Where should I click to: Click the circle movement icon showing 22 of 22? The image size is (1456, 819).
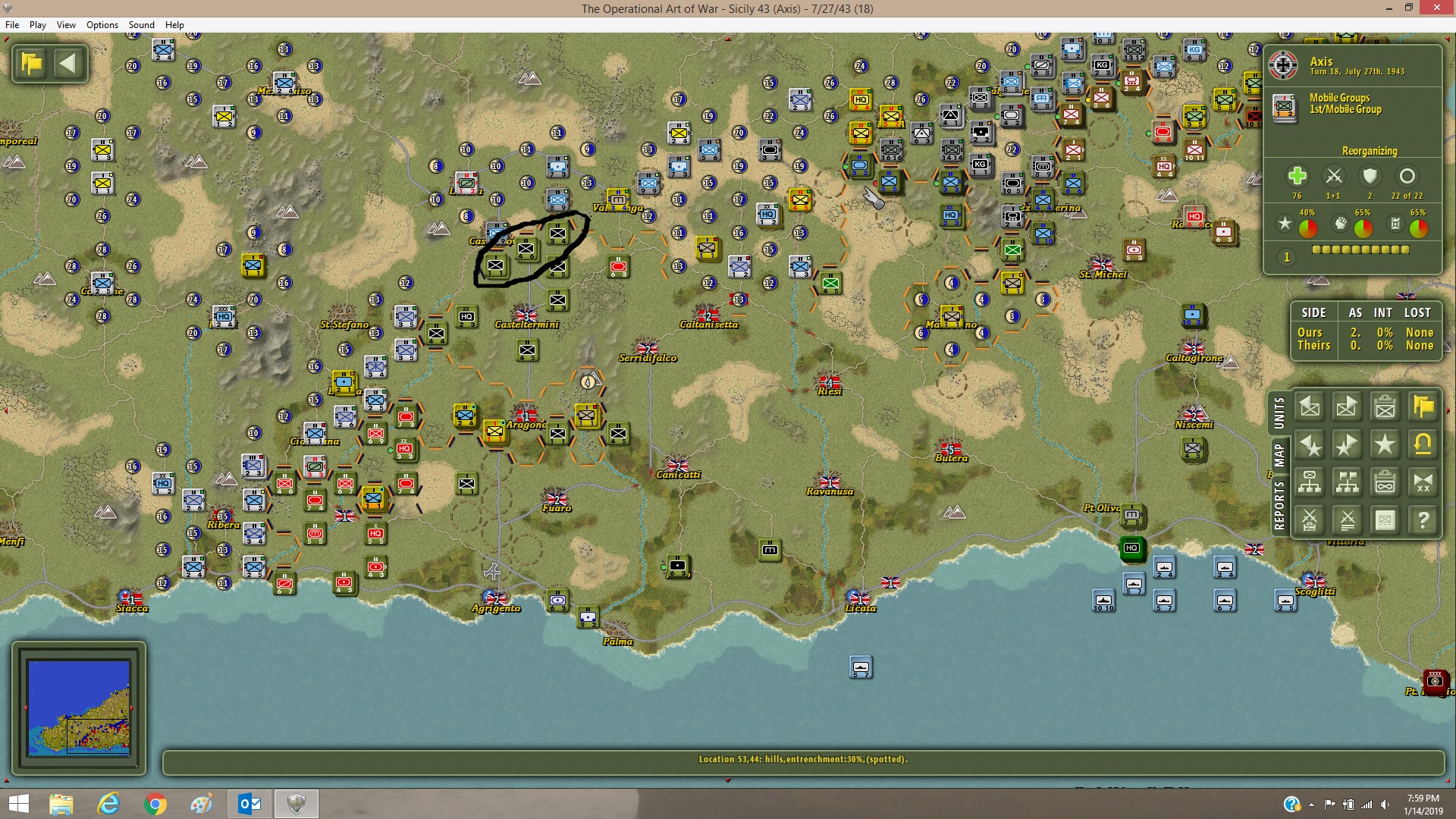coord(1407,177)
